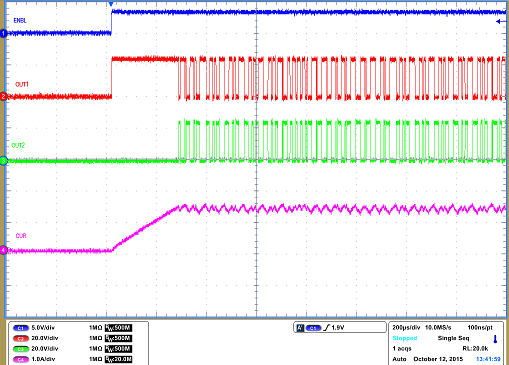Click the red C2 channel badge
The width and height of the screenshot is (509, 365).
click(x=21, y=339)
